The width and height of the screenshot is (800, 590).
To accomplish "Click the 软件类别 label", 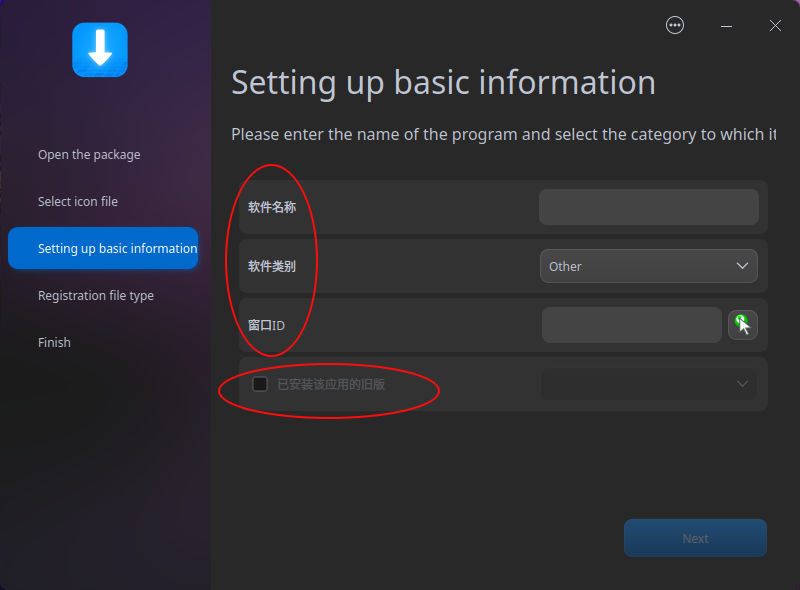I will pyautogui.click(x=271, y=266).
